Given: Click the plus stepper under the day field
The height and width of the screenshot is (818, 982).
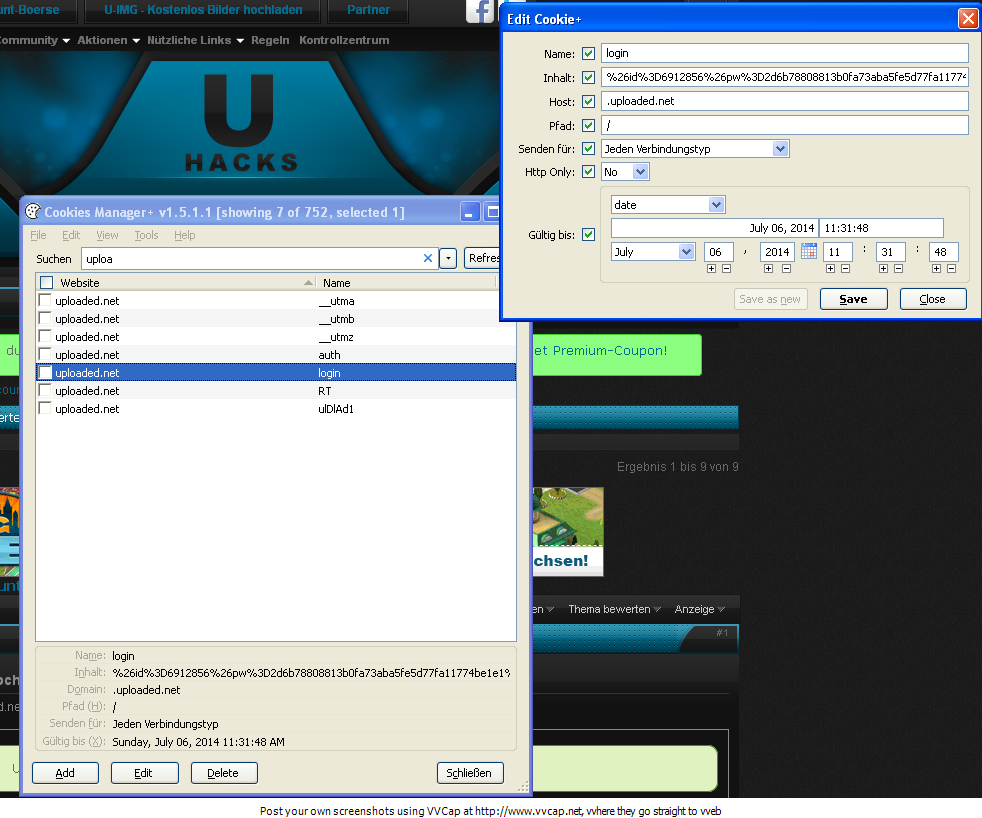Looking at the screenshot, I should (x=711, y=269).
